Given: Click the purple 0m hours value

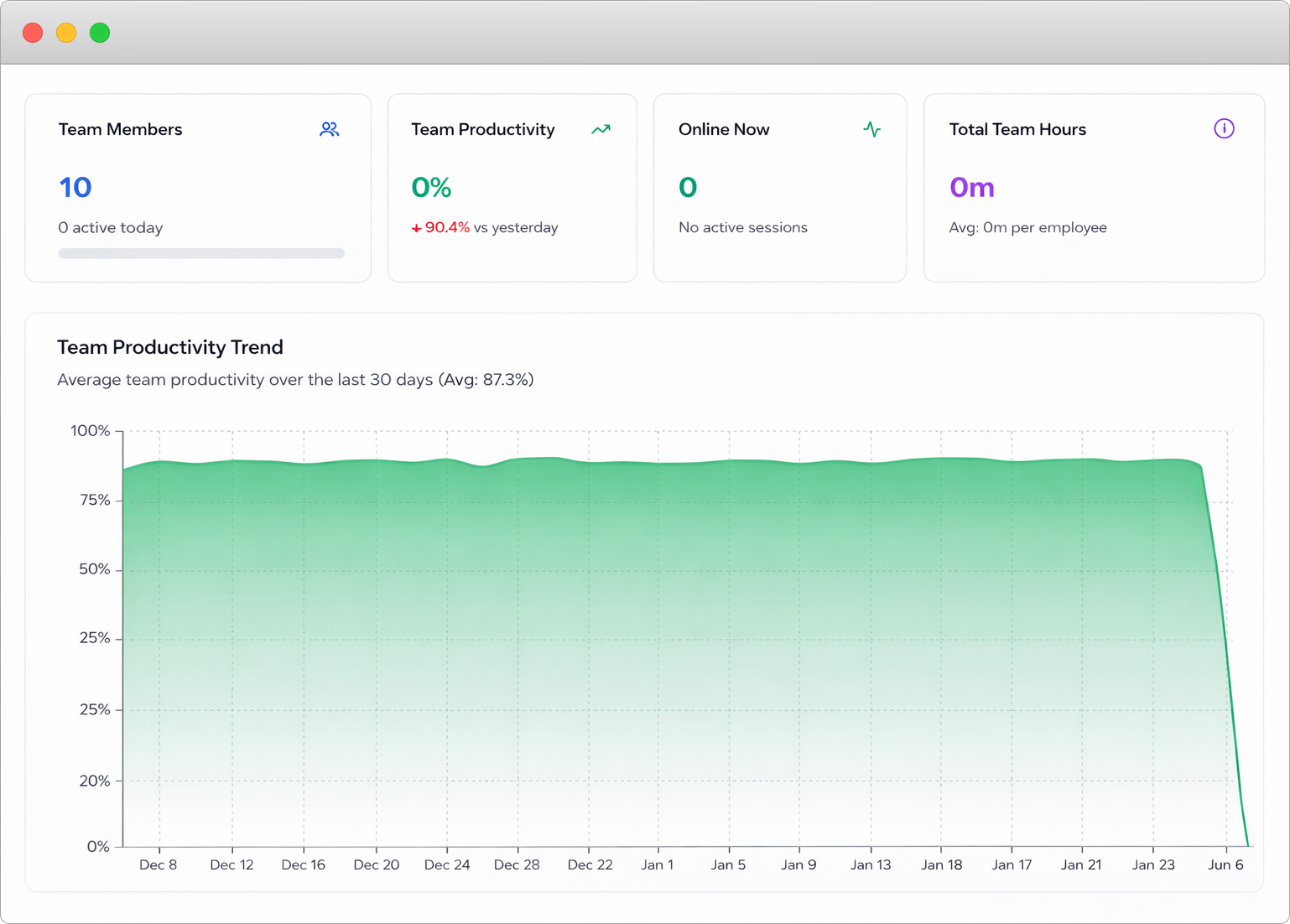Looking at the screenshot, I should pyautogui.click(x=971, y=187).
